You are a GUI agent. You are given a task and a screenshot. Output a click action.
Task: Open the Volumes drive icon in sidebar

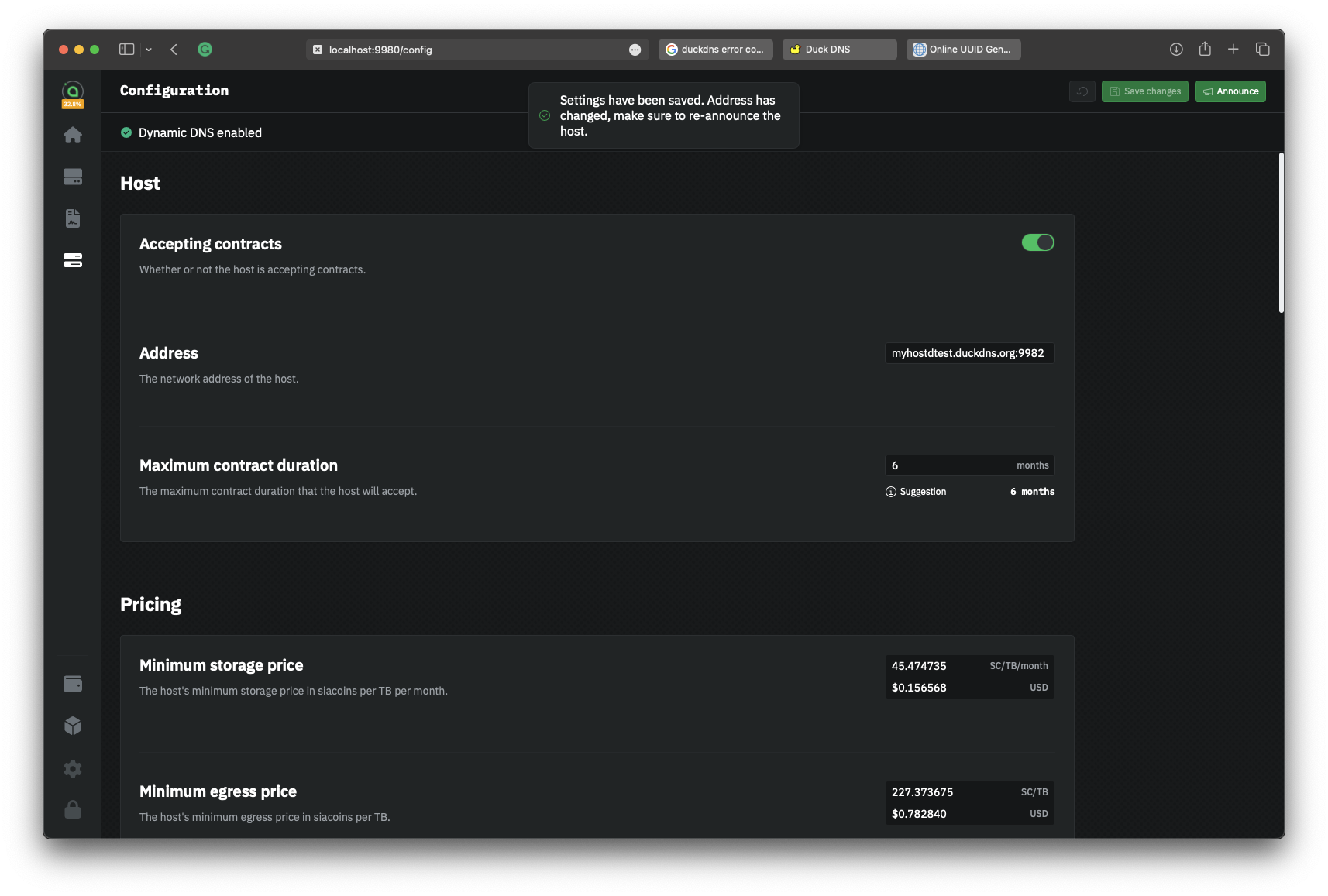click(73, 177)
